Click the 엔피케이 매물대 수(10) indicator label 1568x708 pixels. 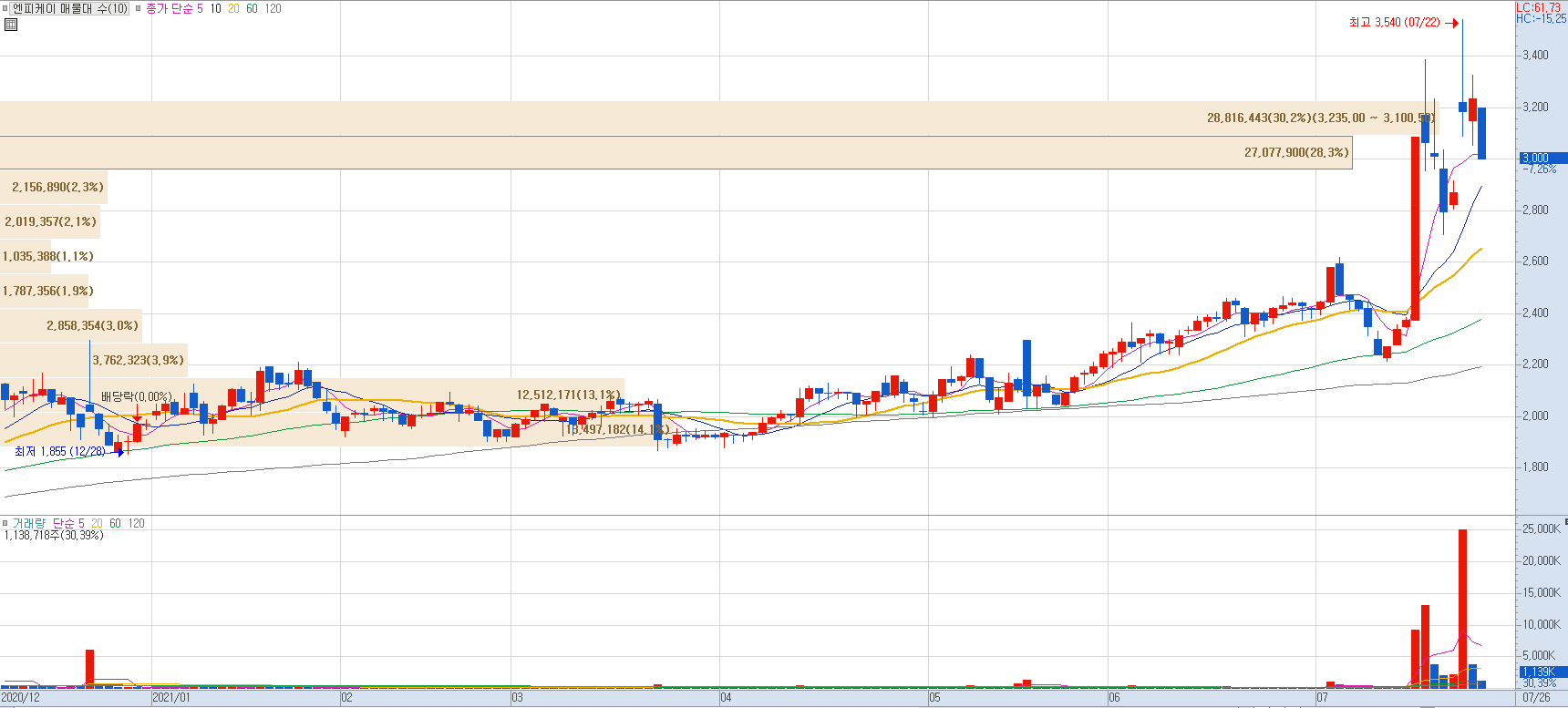[70, 8]
